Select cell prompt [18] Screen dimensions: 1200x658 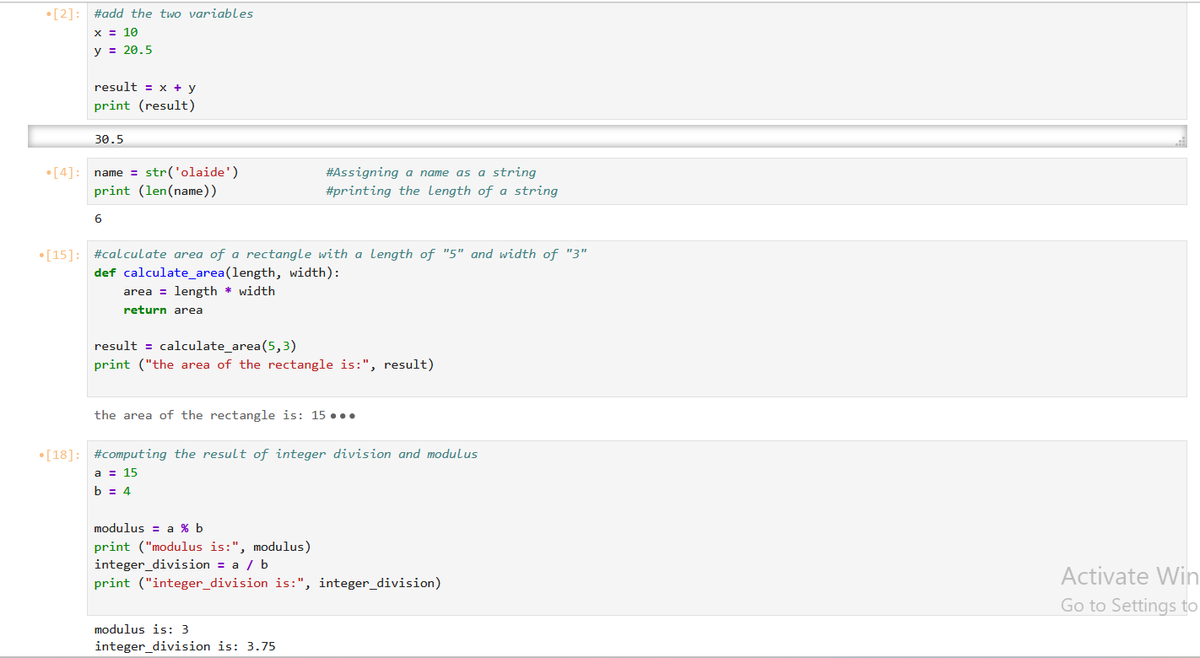[63, 455]
